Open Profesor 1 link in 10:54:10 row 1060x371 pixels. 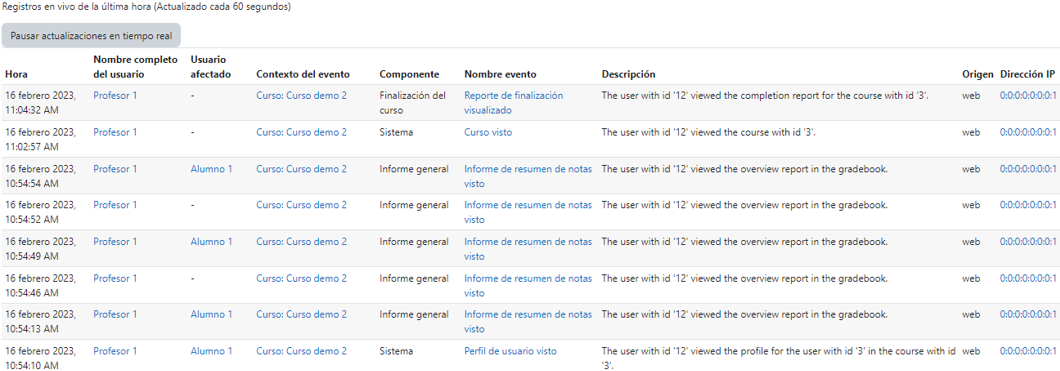(x=115, y=351)
